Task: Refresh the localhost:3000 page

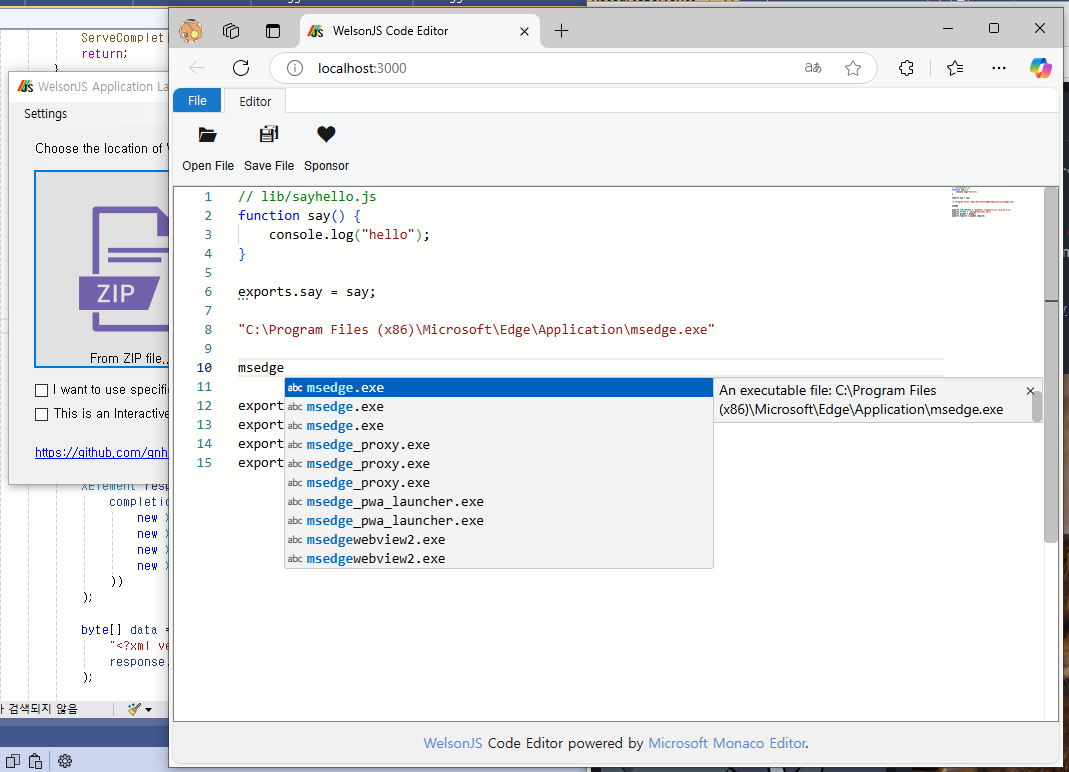Action: click(x=240, y=68)
